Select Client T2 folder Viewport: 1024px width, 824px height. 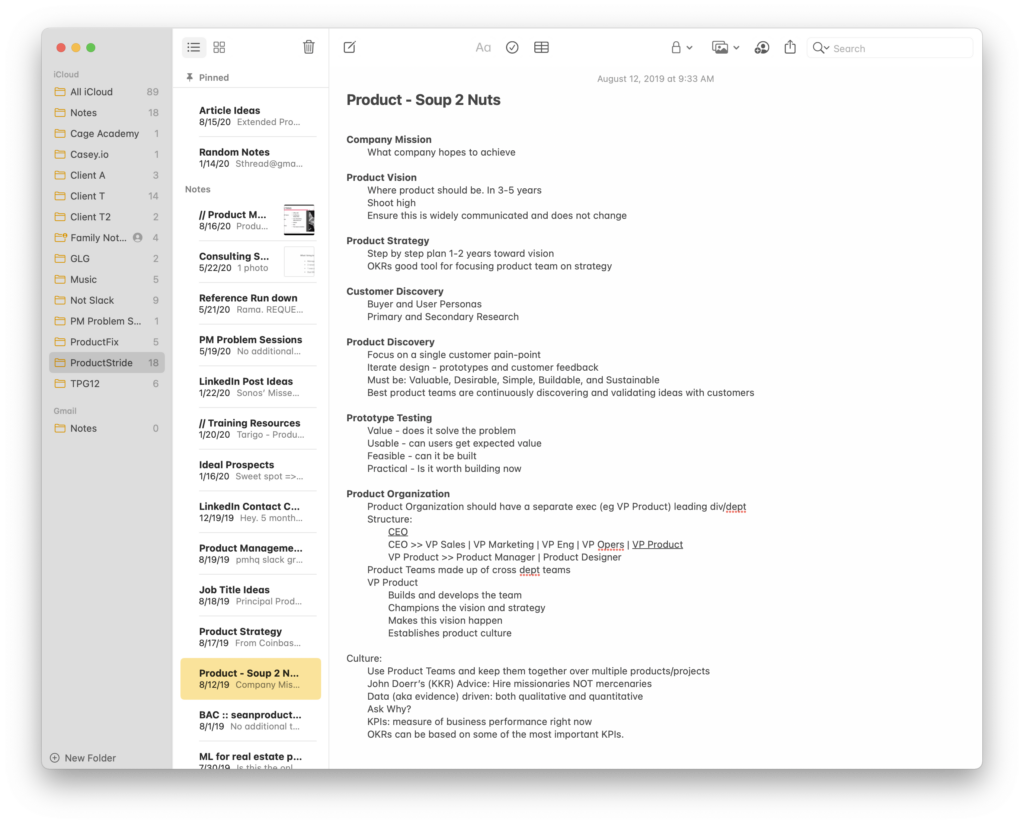pyautogui.click(x=106, y=217)
